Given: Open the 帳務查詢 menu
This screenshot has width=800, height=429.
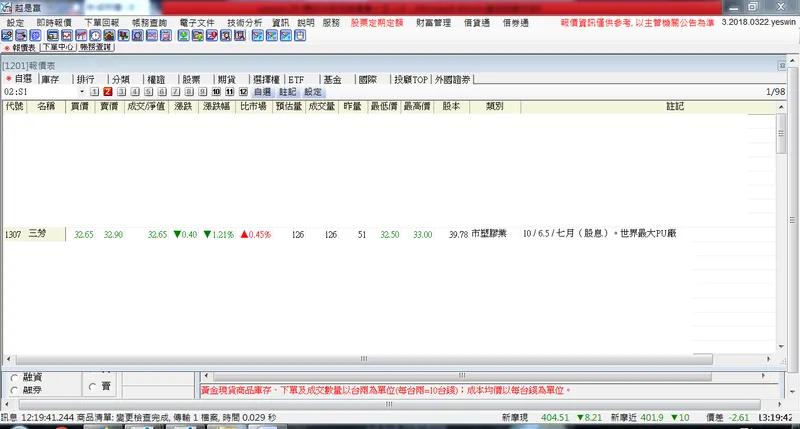Looking at the screenshot, I should click(149, 23).
